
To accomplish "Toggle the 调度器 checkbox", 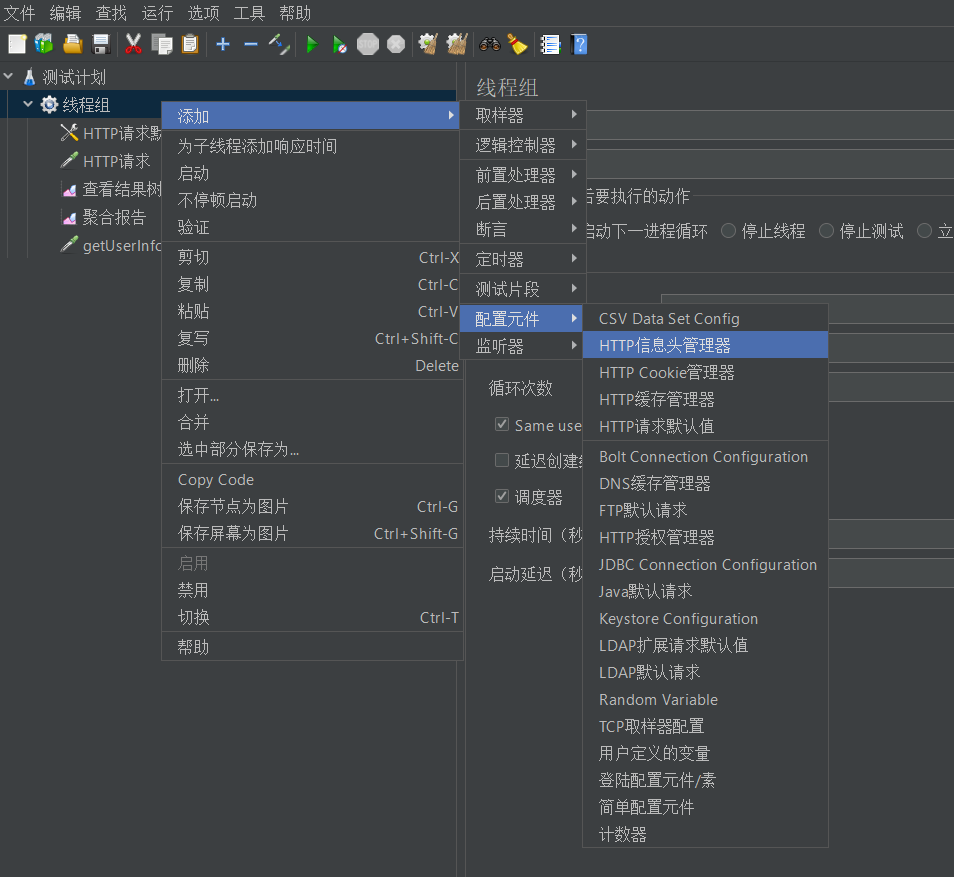I will [x=502, y=496].
